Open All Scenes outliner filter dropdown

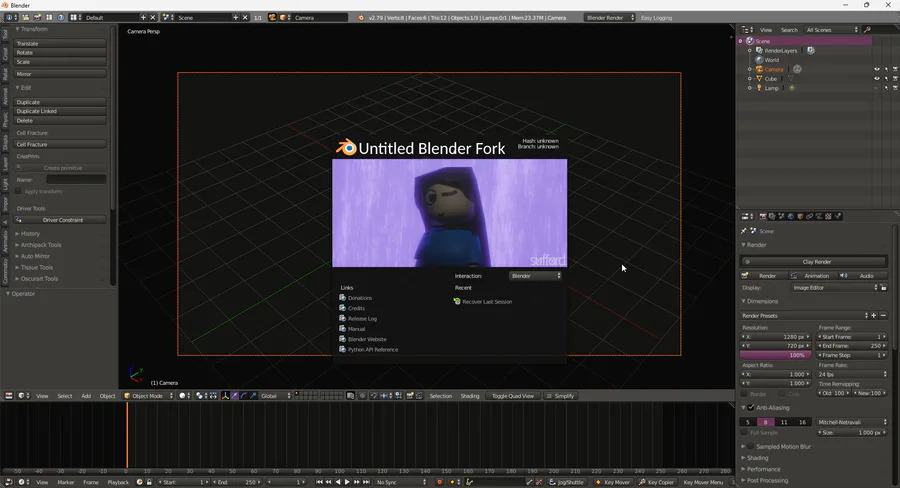click(831, 29)
